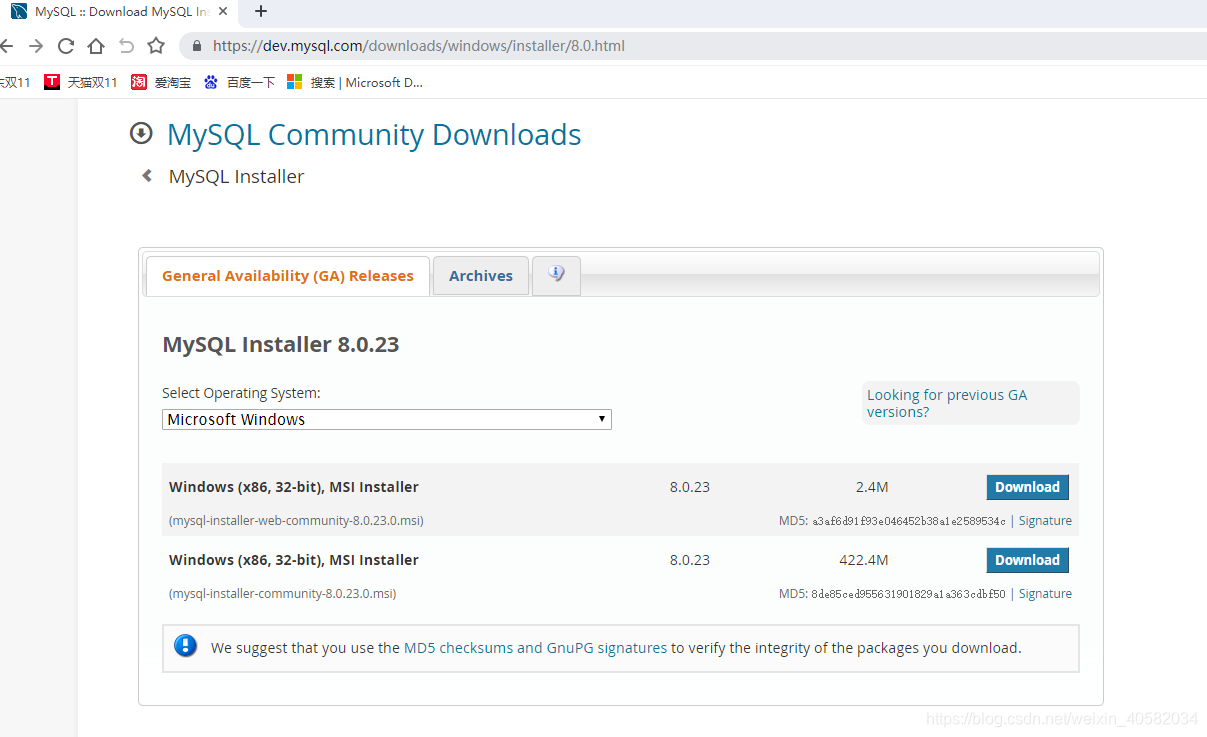Click the browser forward arrow

pyautogui.click(x=36, y=46)
